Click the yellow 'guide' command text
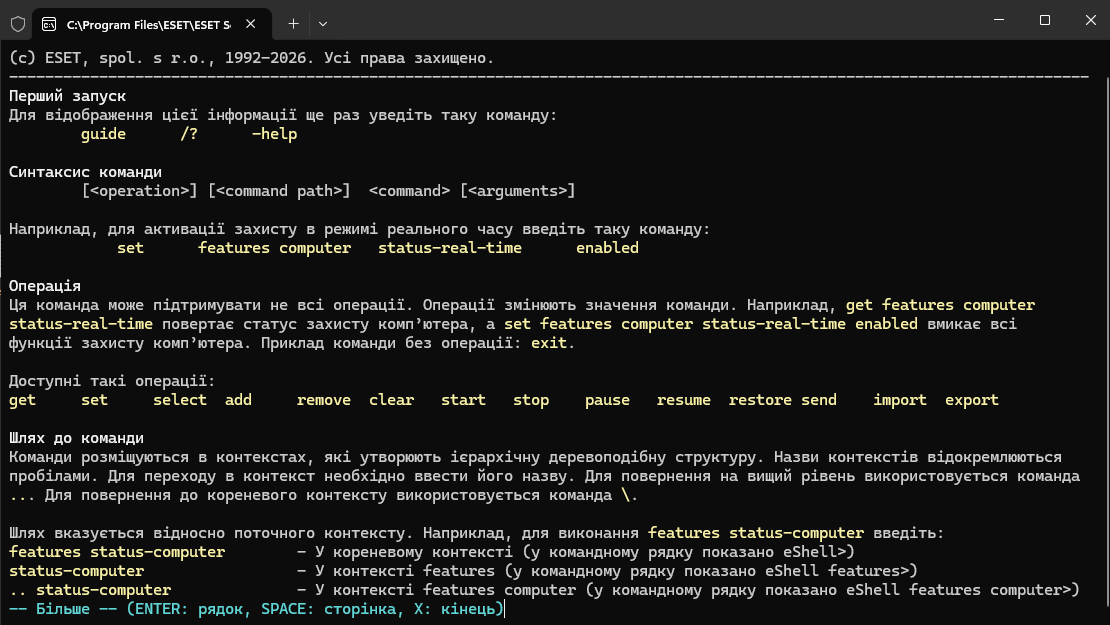1110x625 pixels. tap(103, 134)
